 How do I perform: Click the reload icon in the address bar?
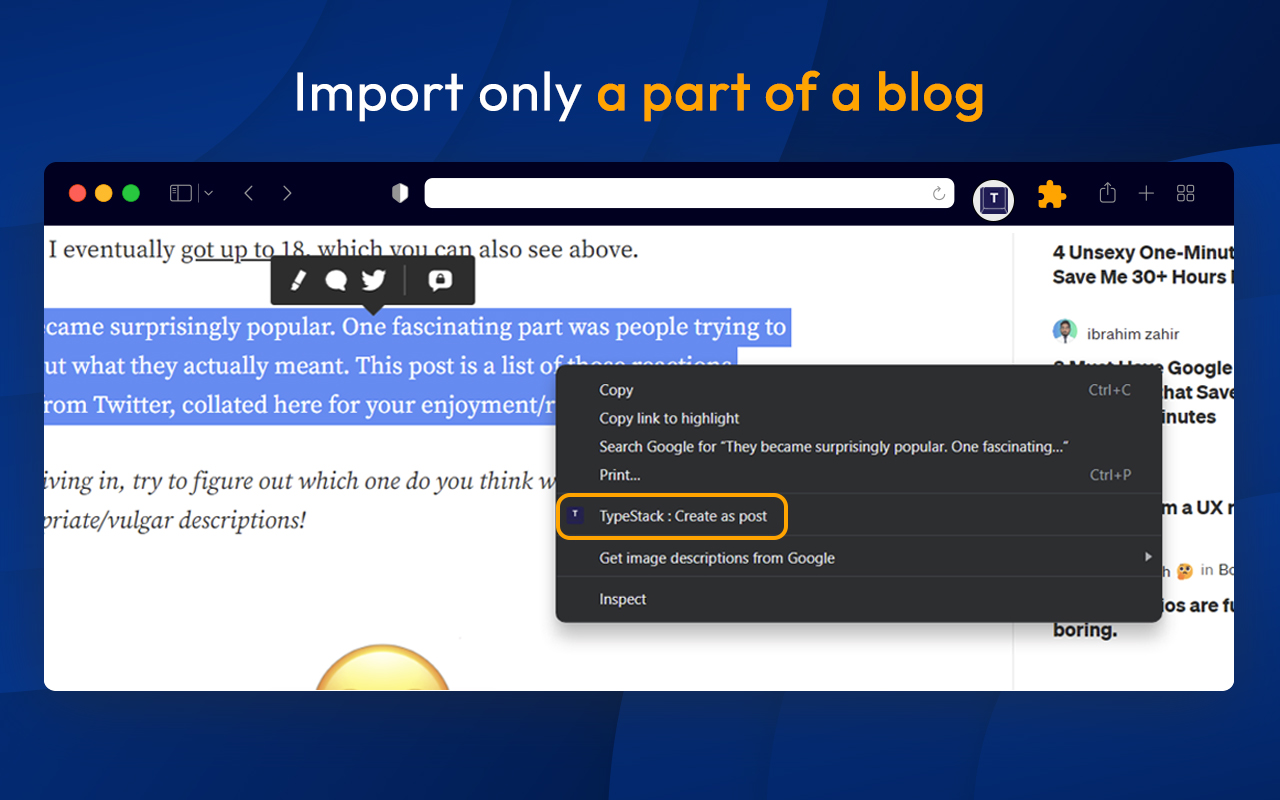(x=939, y=194)
